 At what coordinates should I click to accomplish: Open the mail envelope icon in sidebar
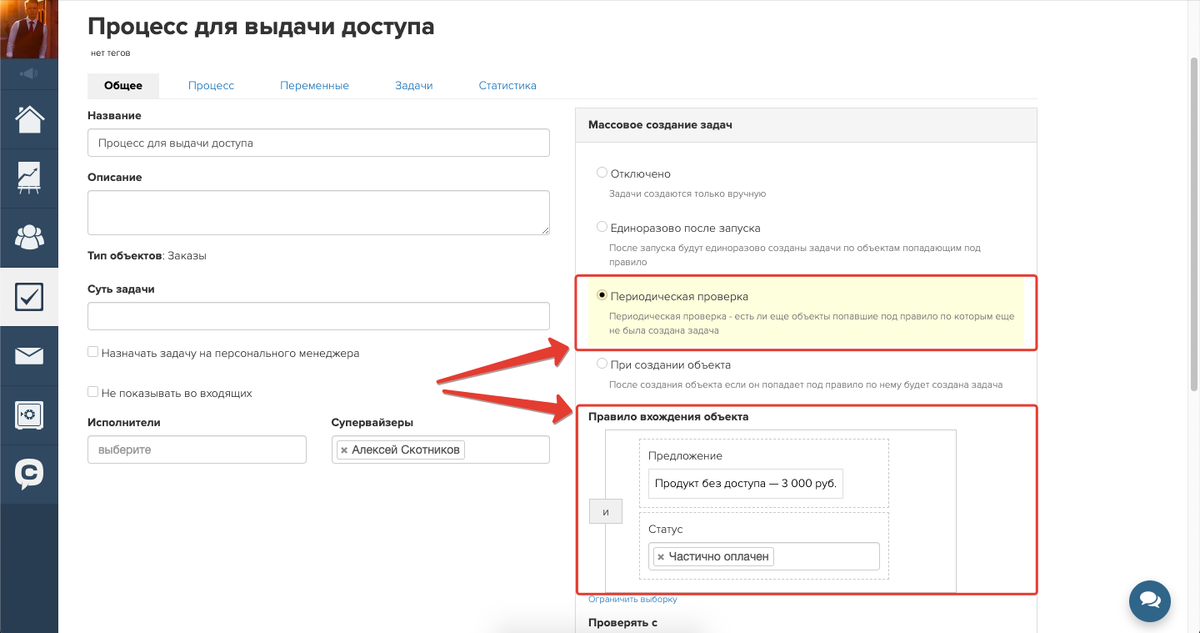tap(29, 355)
